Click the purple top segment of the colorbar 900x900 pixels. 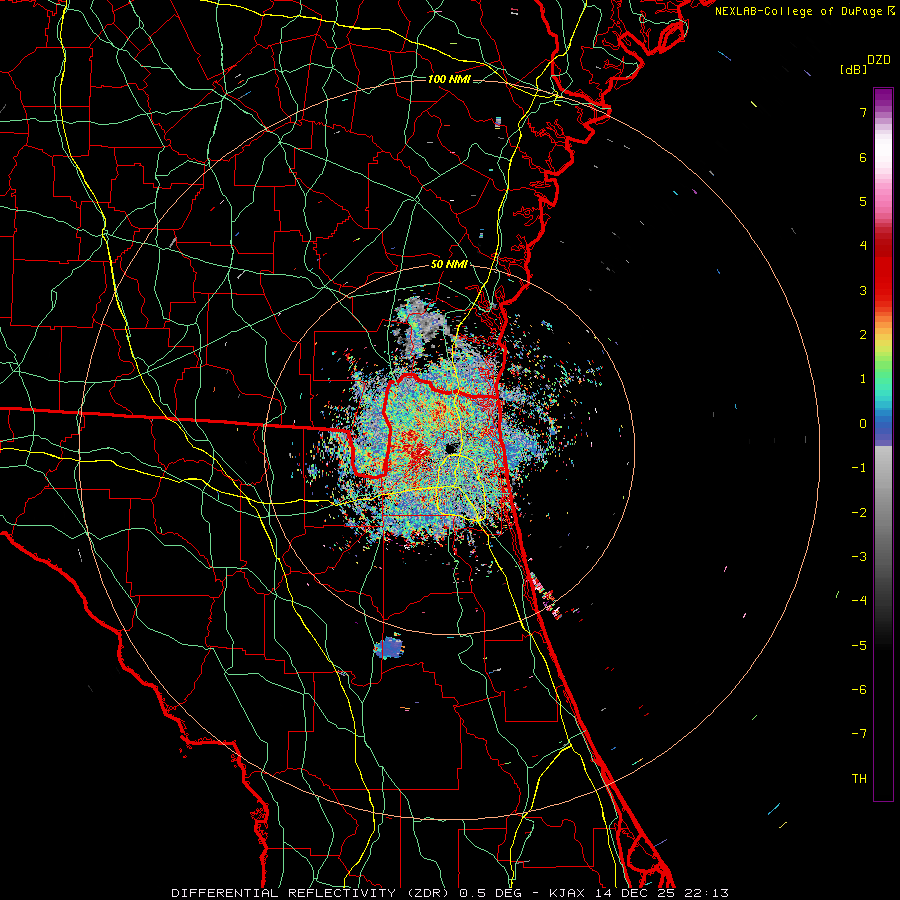coord(883,98)
